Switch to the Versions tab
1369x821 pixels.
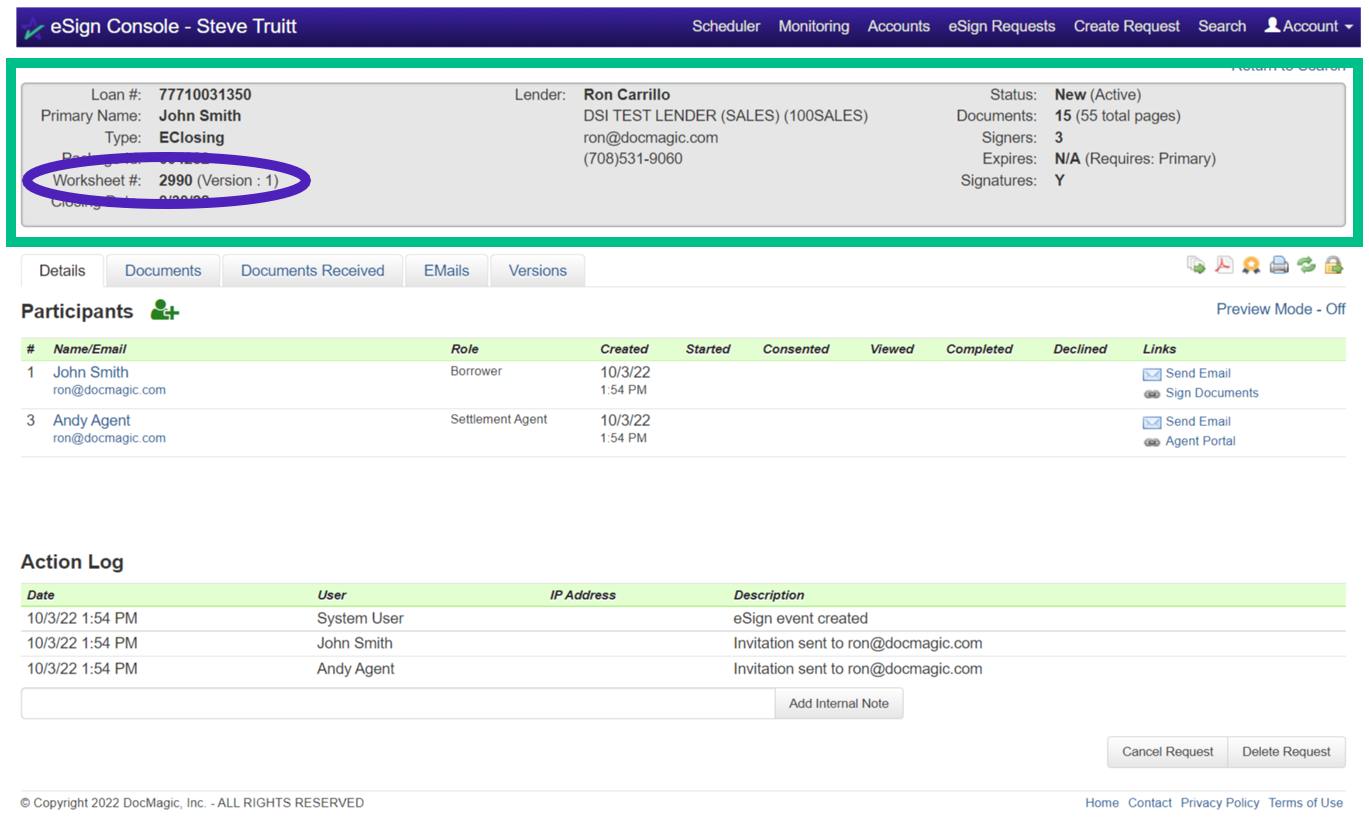(538, 270)
